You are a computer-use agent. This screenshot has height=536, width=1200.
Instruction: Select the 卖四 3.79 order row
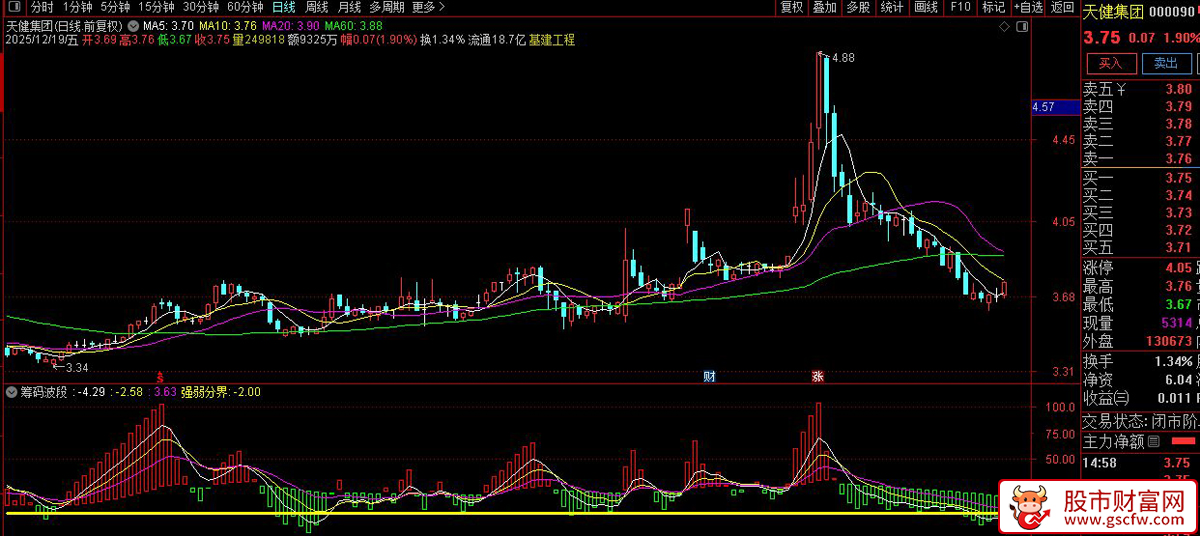pos(1139,106)
